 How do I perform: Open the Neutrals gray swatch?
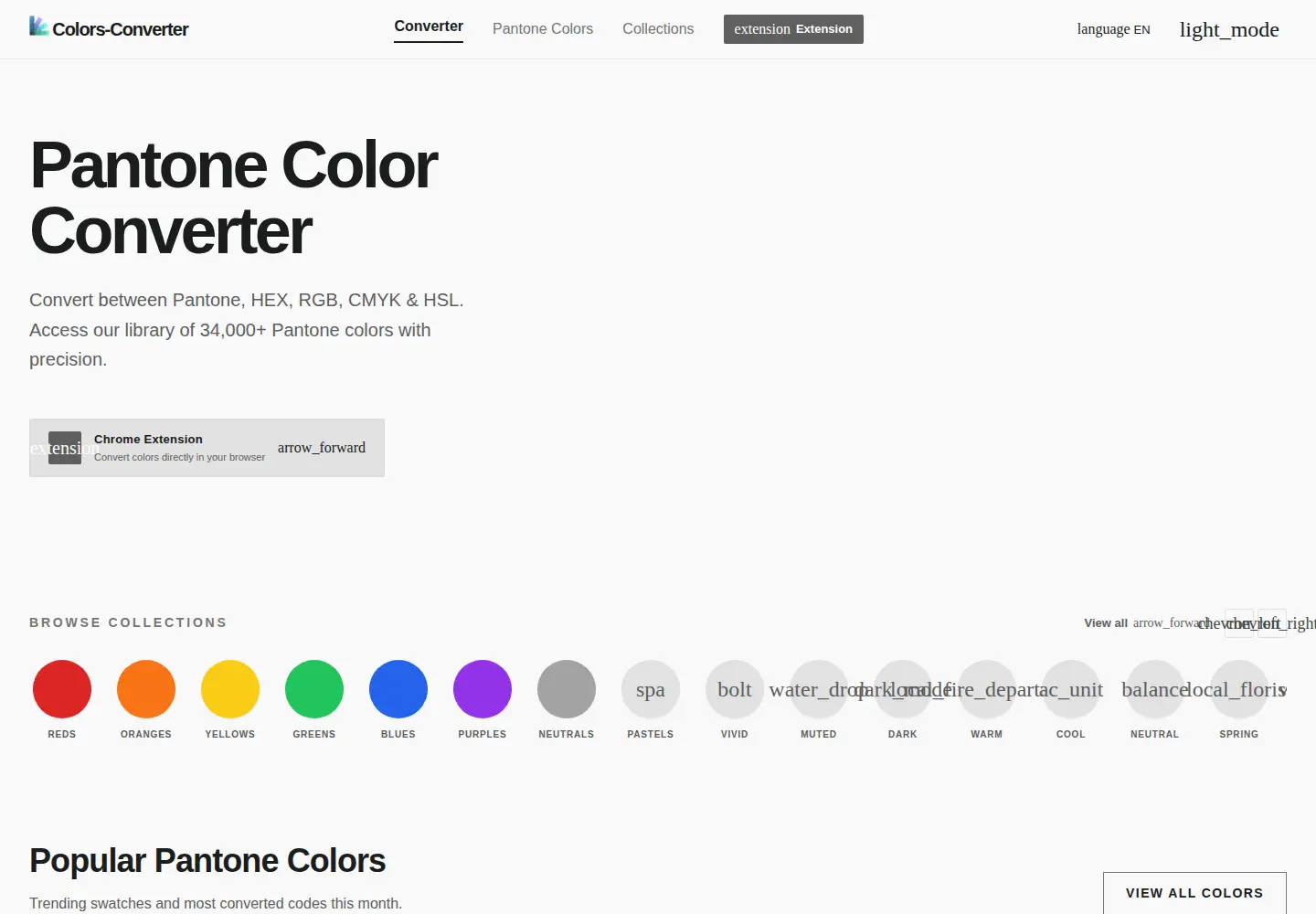coord(567,689)
